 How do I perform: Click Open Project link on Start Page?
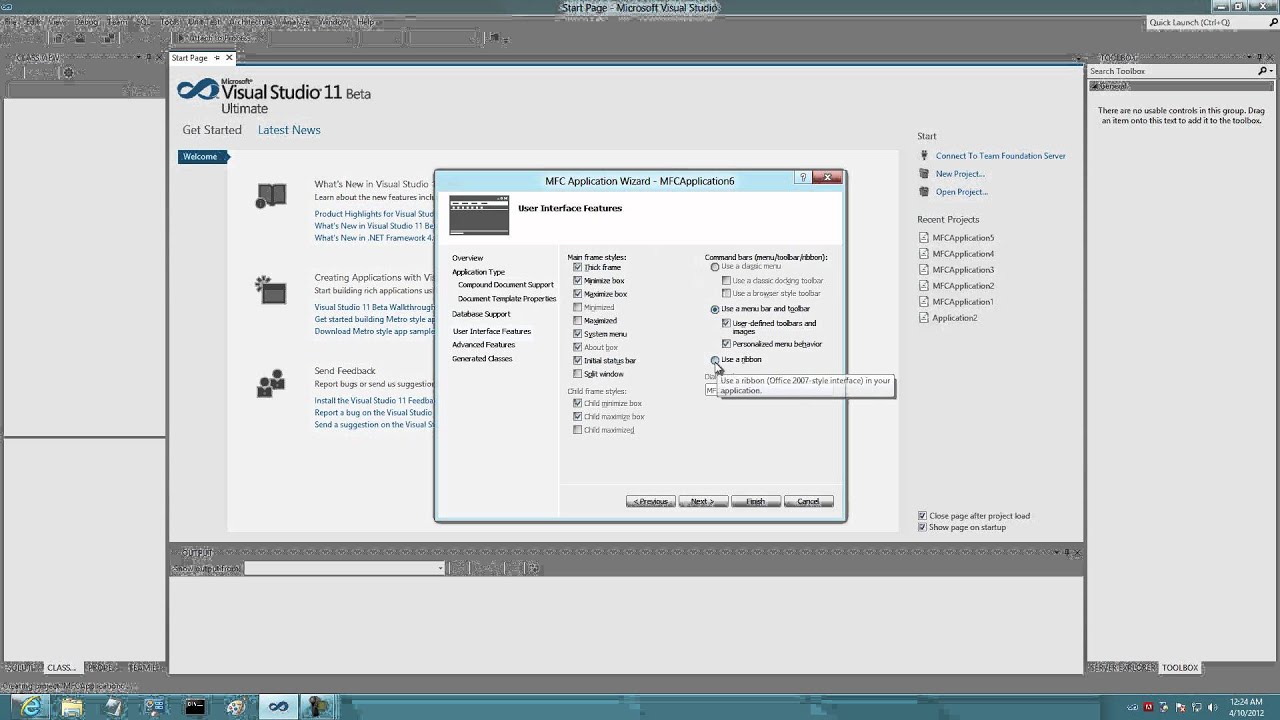pos(962,192)
